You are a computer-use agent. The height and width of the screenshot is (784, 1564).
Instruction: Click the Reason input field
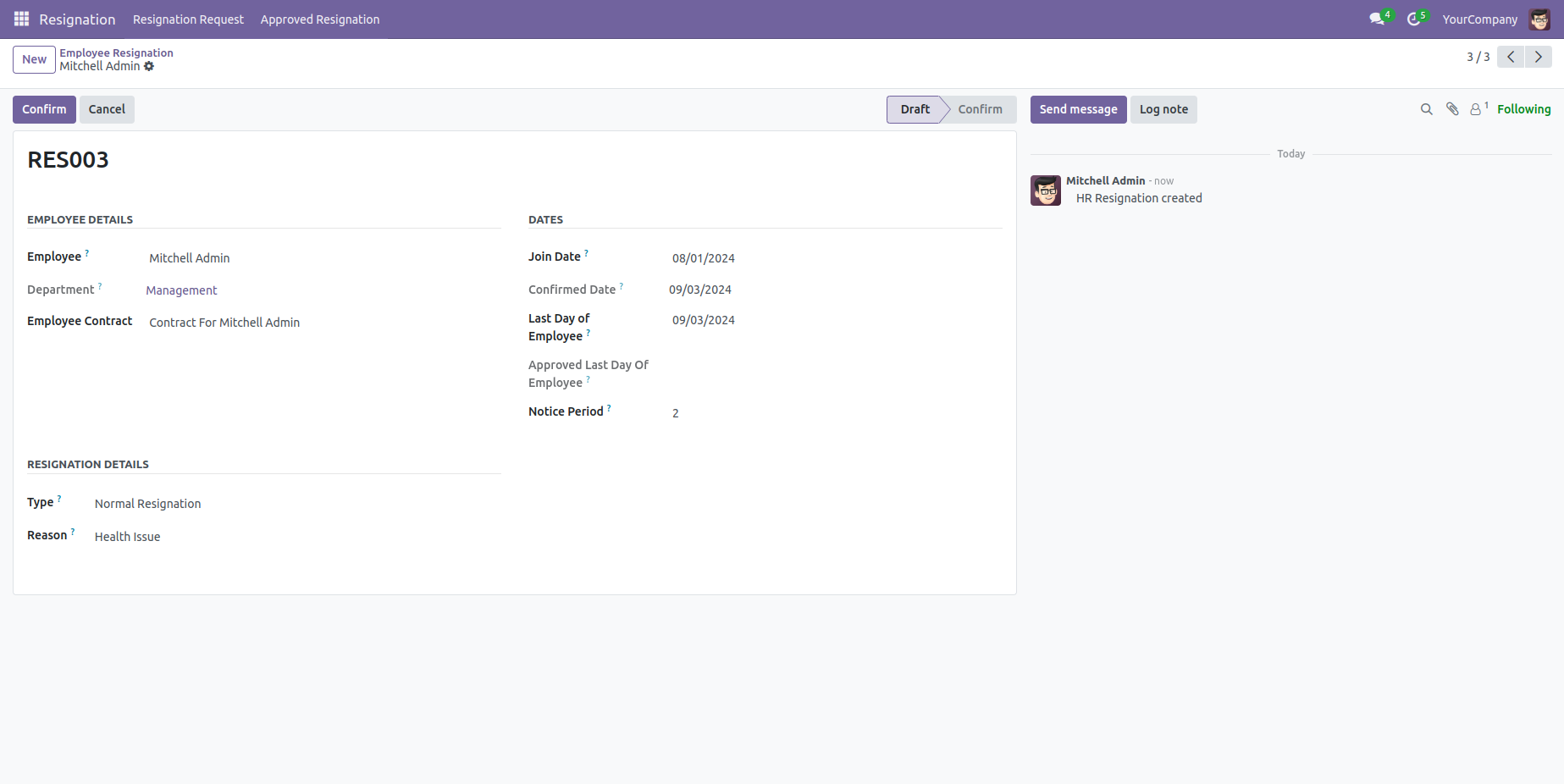click(296, 537)
